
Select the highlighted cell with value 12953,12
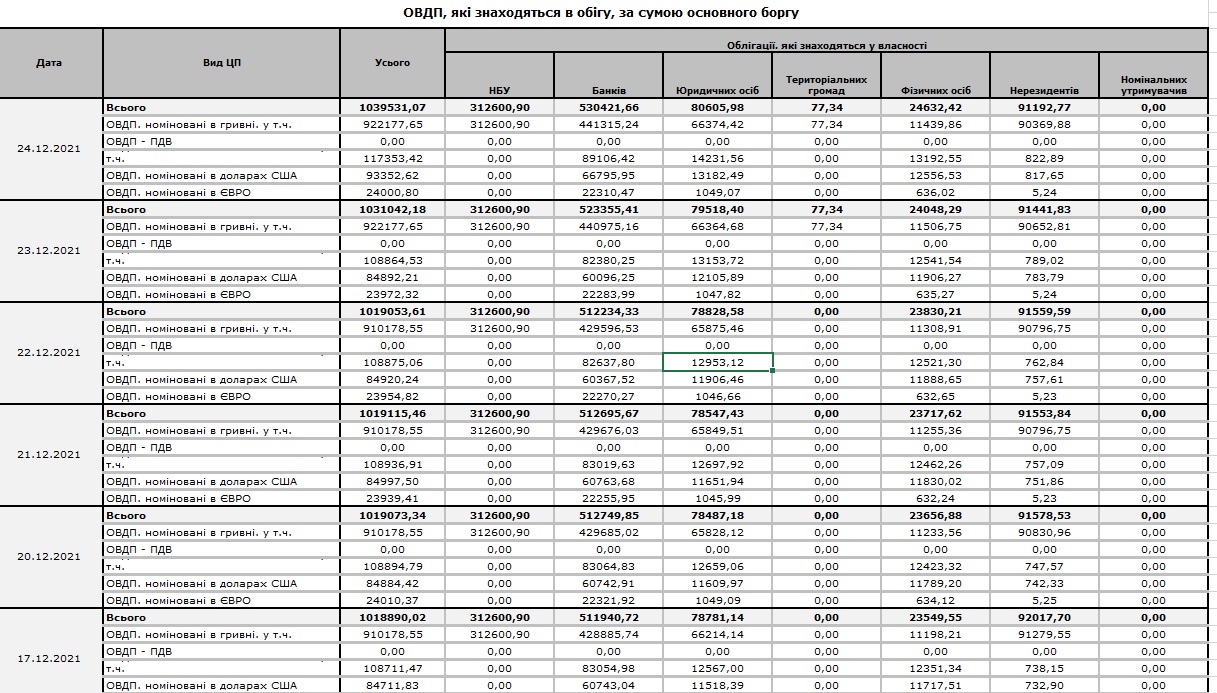click(717, 362)
